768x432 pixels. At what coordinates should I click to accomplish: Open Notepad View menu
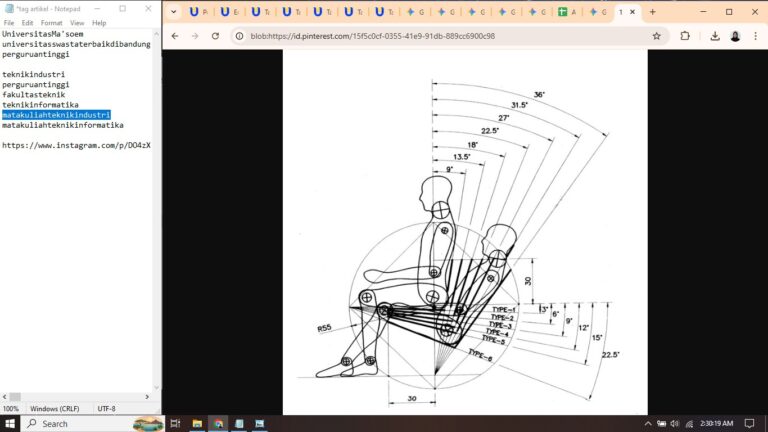point(77,23)
